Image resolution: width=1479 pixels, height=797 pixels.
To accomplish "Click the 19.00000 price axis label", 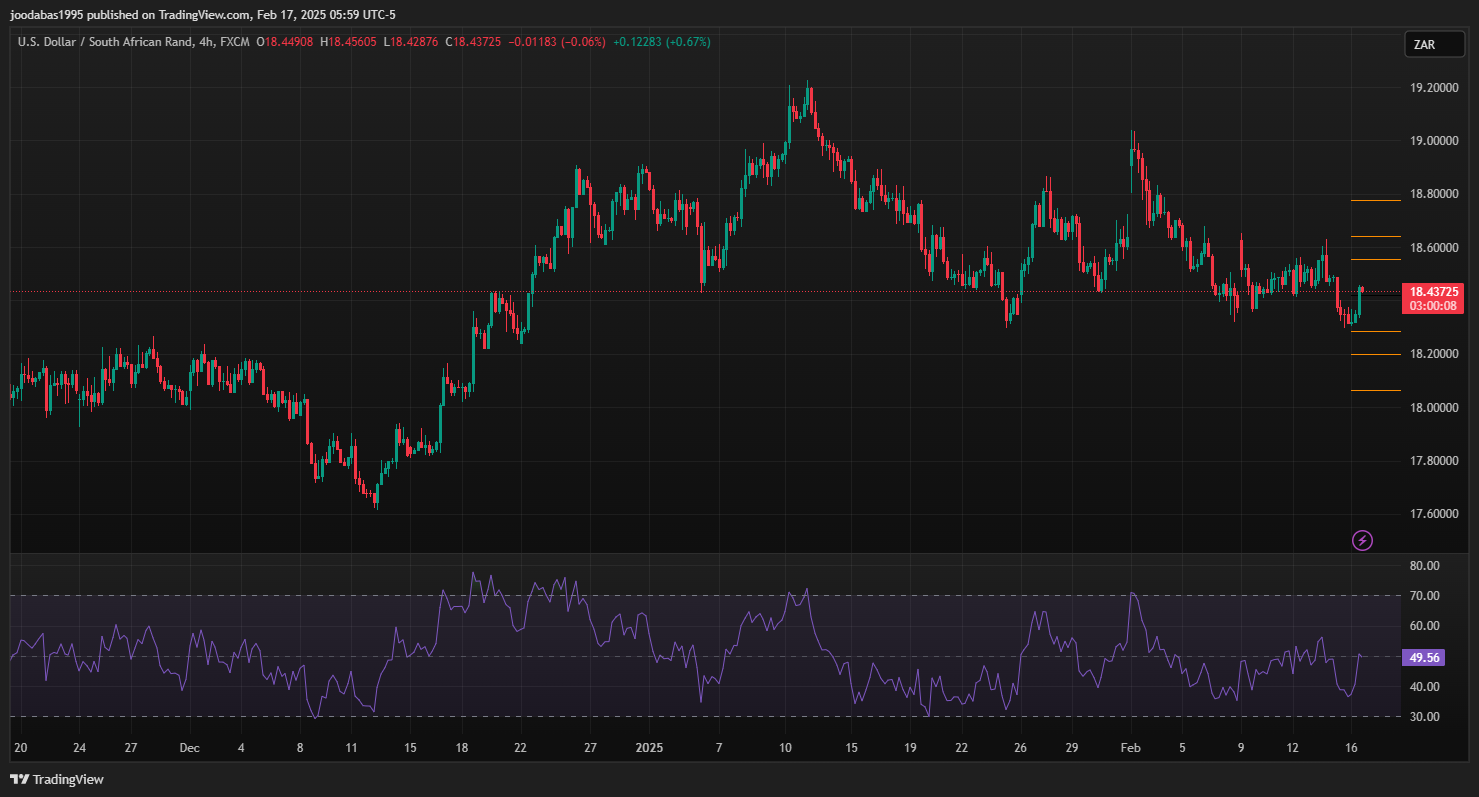I will click(1433, 141).
